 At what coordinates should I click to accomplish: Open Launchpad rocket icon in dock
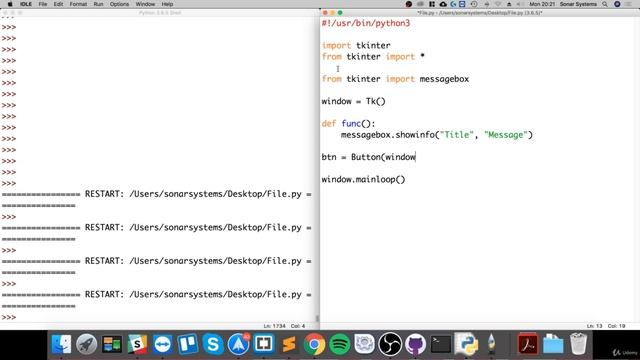pos(87,344)
